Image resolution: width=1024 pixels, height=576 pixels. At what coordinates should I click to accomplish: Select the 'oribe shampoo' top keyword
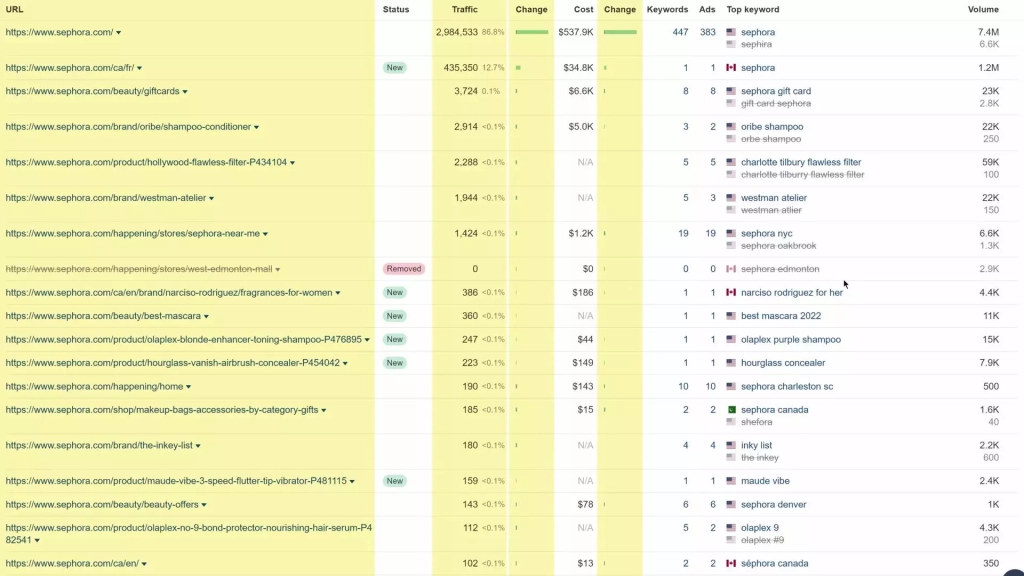point(772,127)
